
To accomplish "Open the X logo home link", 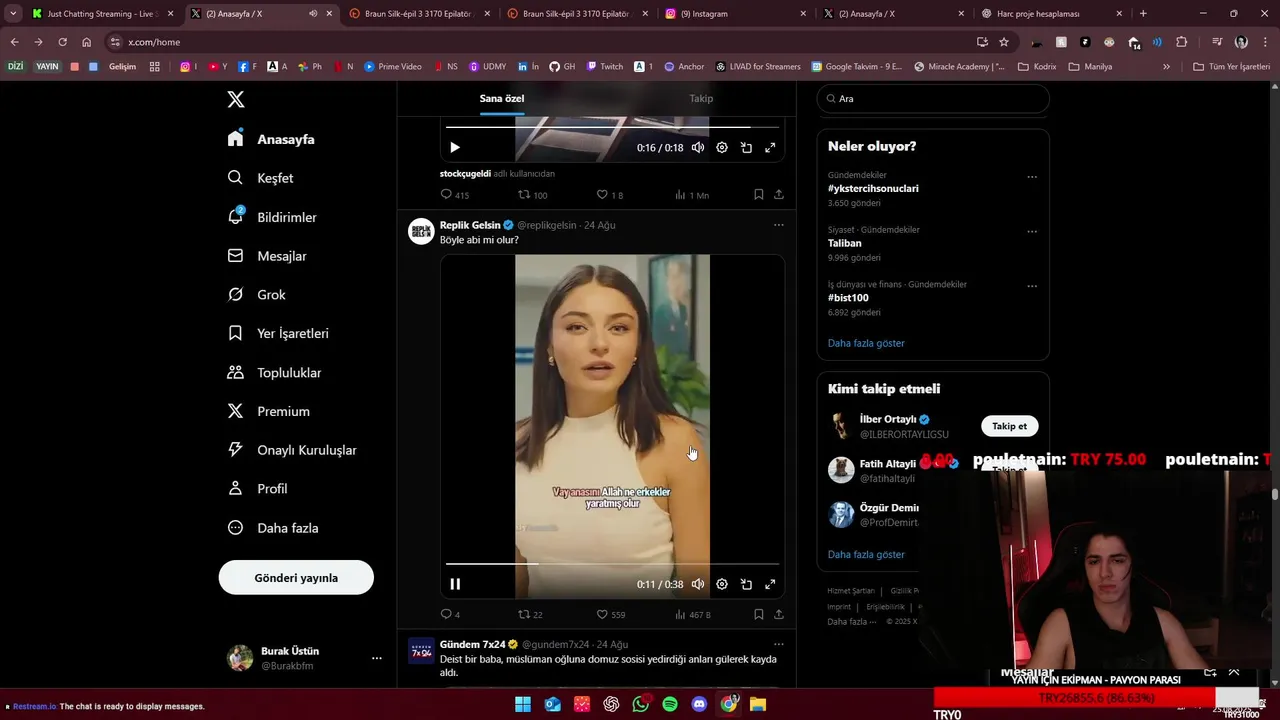I will pyautogui.click(x=235, y=99).
